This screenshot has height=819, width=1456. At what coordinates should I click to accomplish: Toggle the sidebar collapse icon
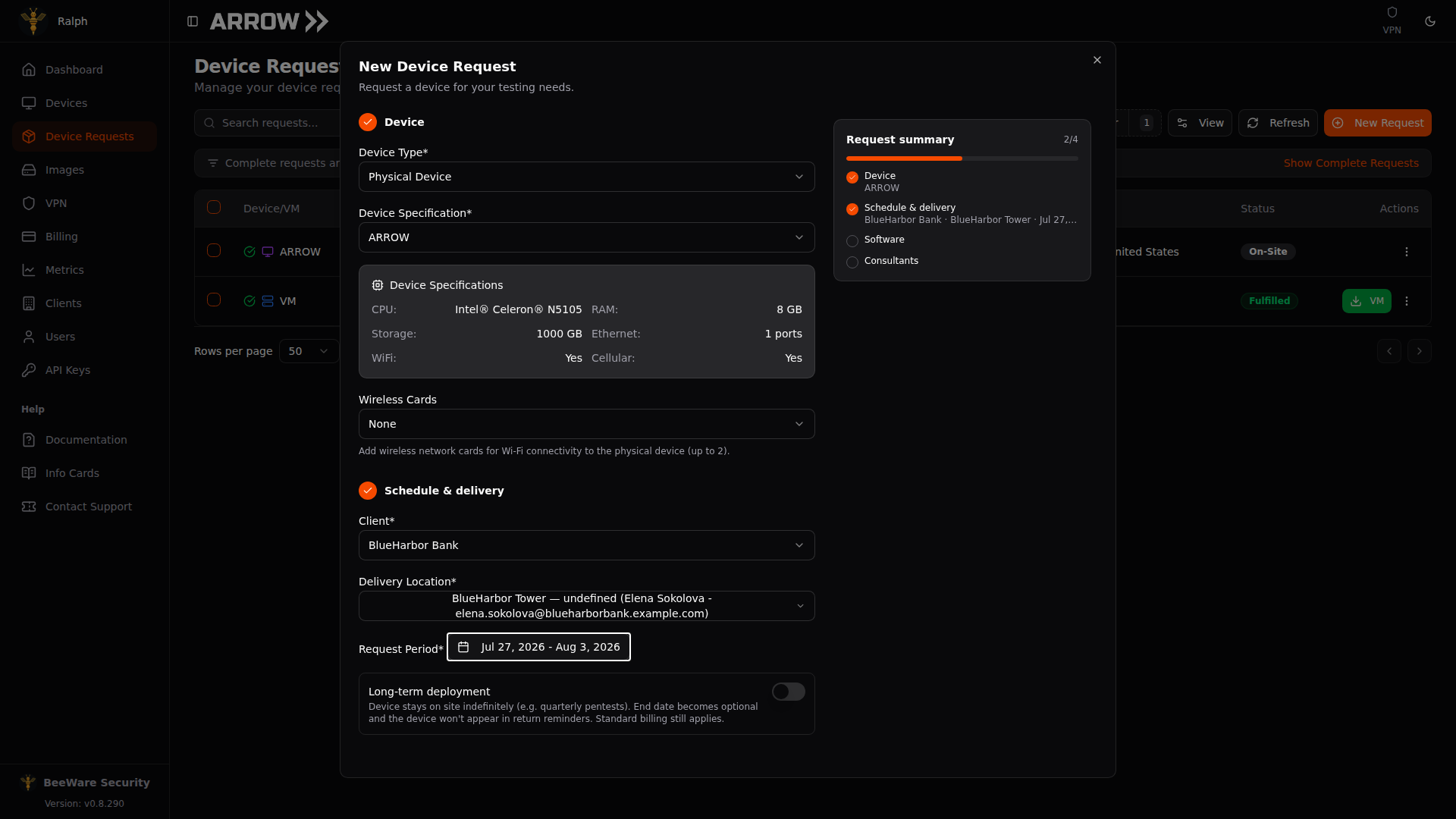coord(193,21)
